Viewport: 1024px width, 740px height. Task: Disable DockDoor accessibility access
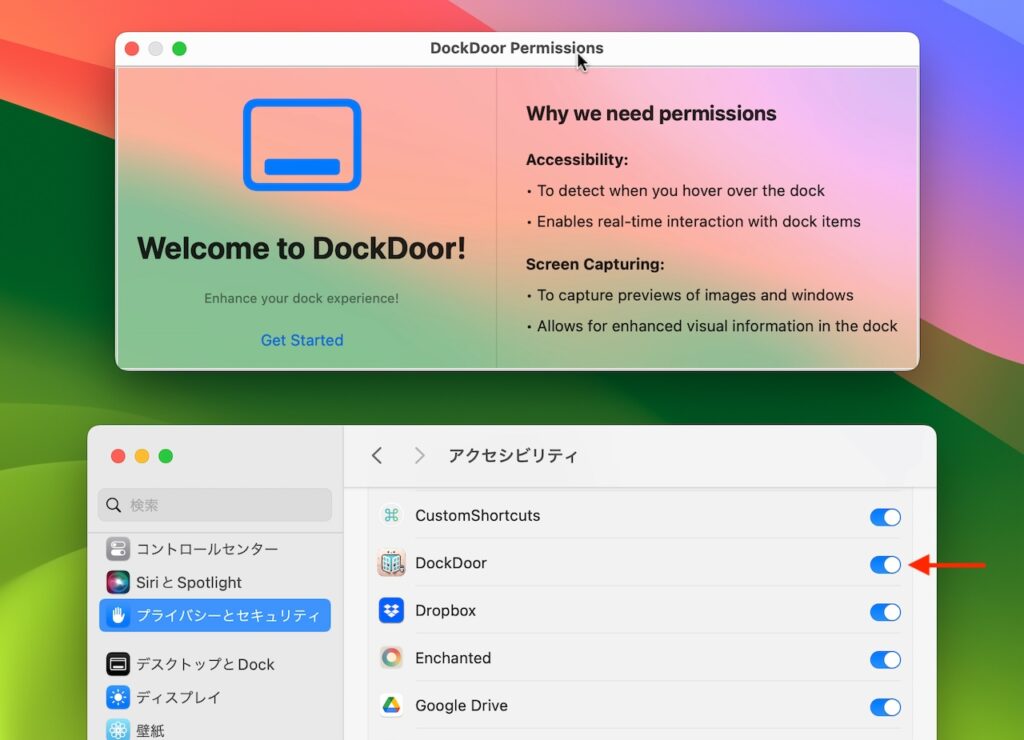pos(885,564)
